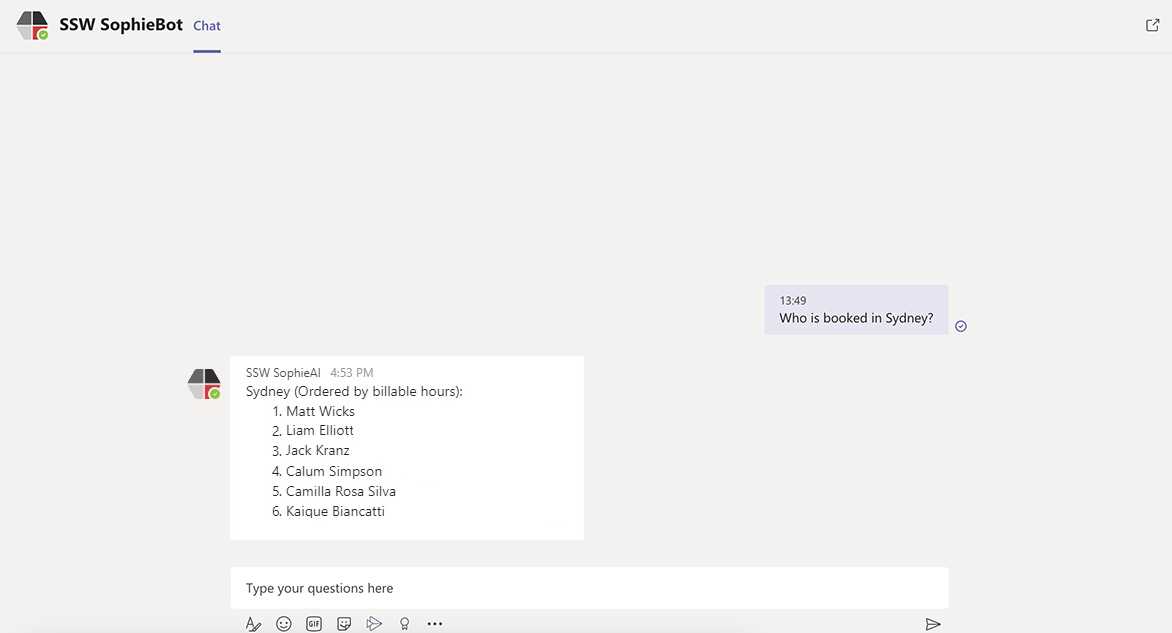Screen dimensions: 1172x633
Task: Click the SSW SophieBot title
Action: pyautogui.click(x=121, y=25)
